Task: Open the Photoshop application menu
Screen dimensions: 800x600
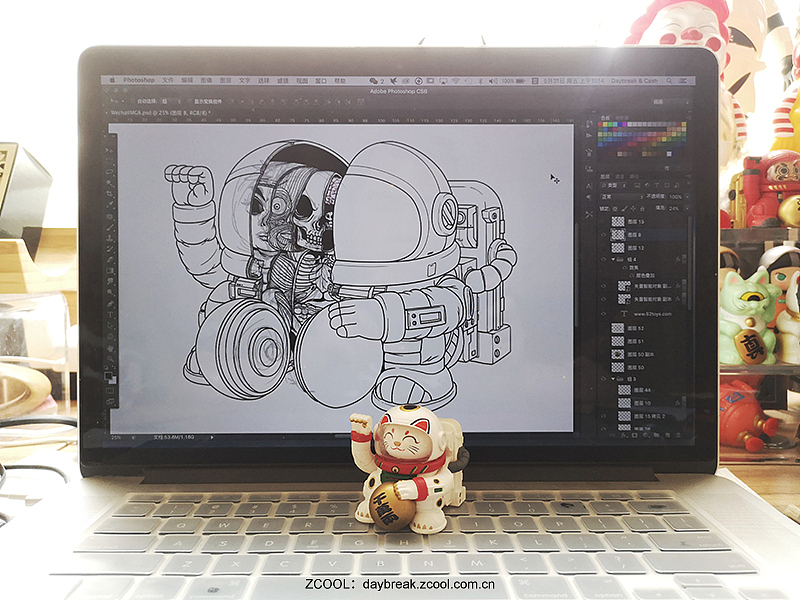Action: click(139, 81)
